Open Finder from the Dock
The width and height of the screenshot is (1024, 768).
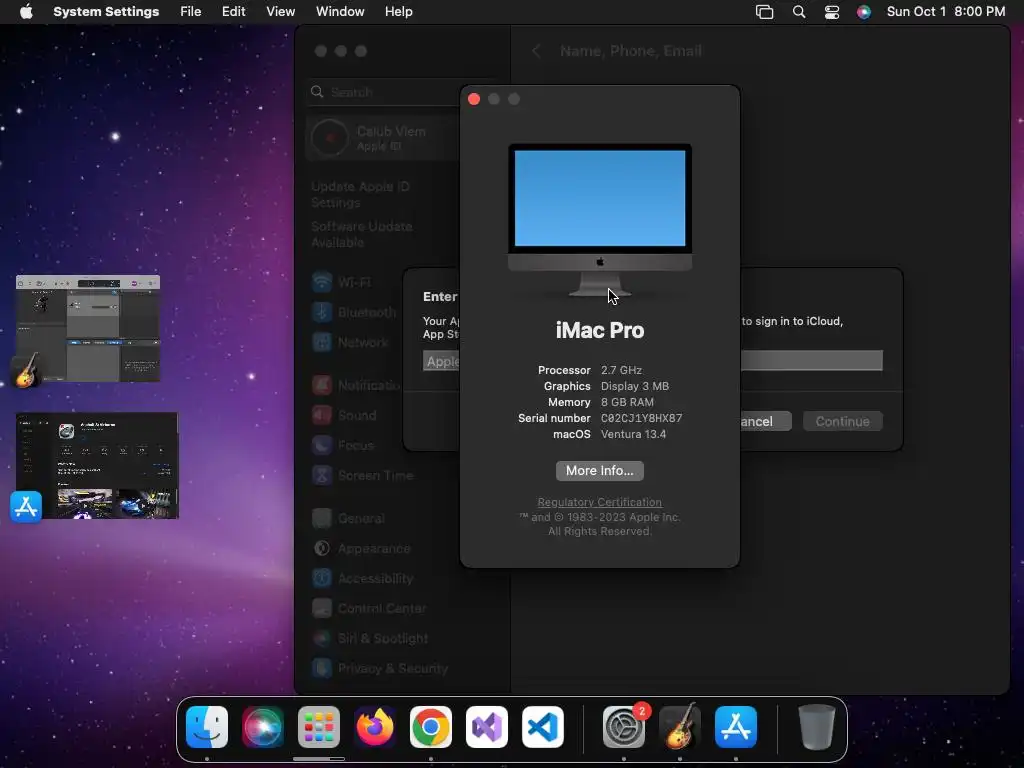click(x=207, y=727)
